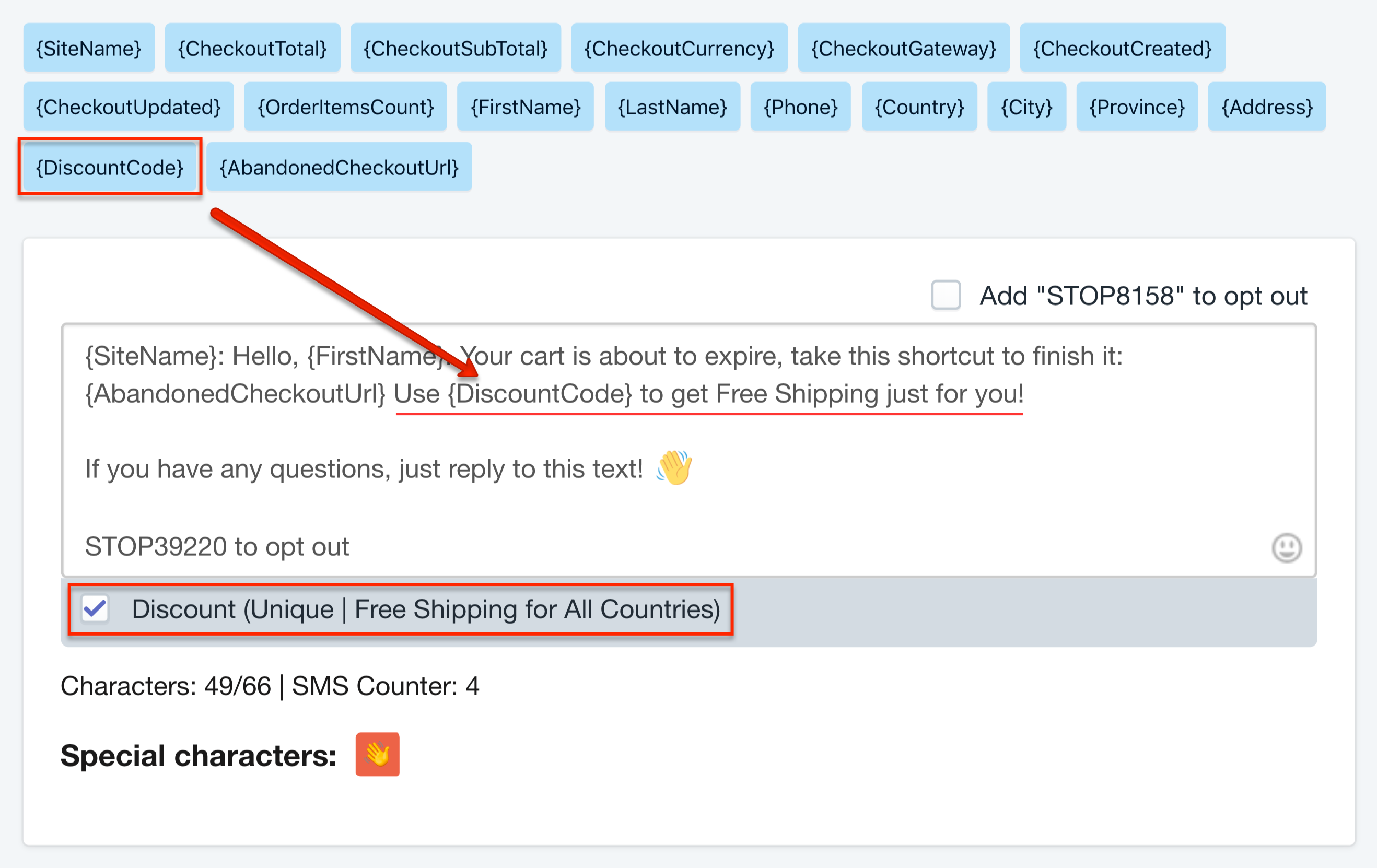Insert the {Phone} variable tag

[x=801, y=107]
